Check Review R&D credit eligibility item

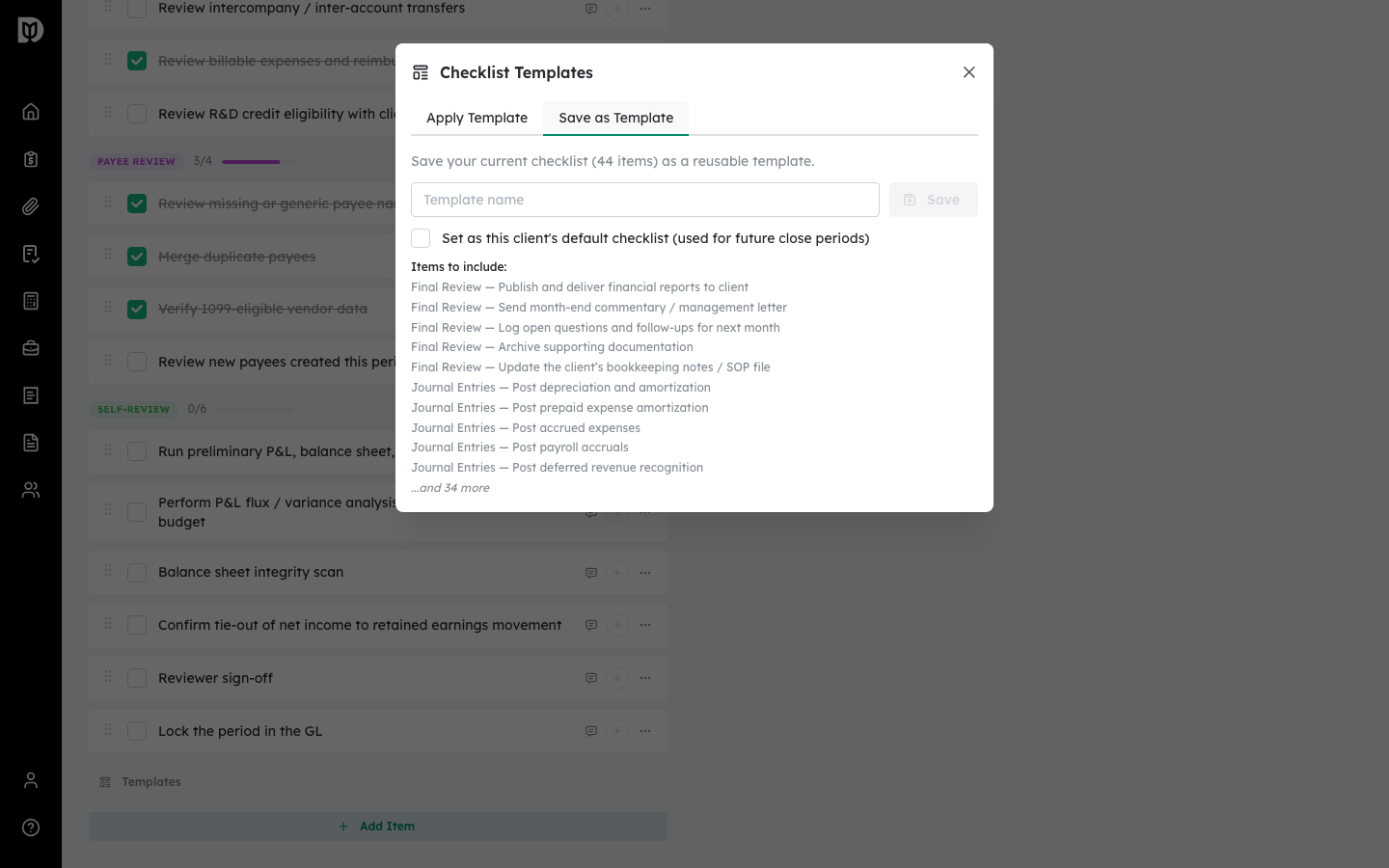pos(137,114)
